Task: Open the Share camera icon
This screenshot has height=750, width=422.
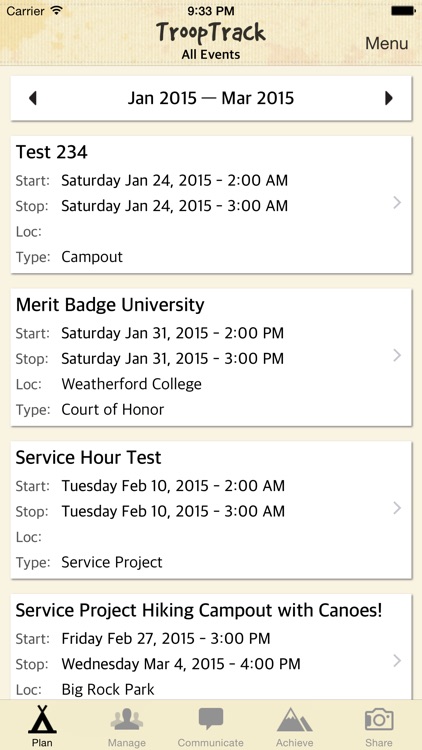Action: coord(379,719)
